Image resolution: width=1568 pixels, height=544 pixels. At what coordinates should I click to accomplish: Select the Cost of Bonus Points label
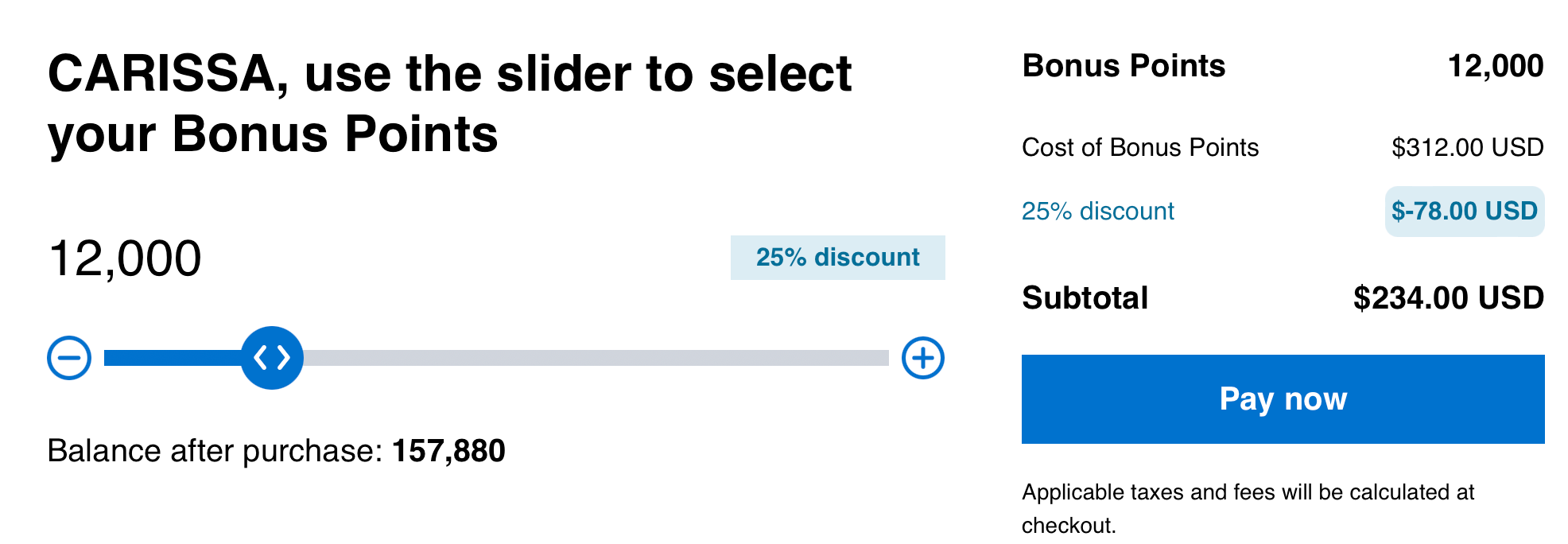tap(1139, 147)
